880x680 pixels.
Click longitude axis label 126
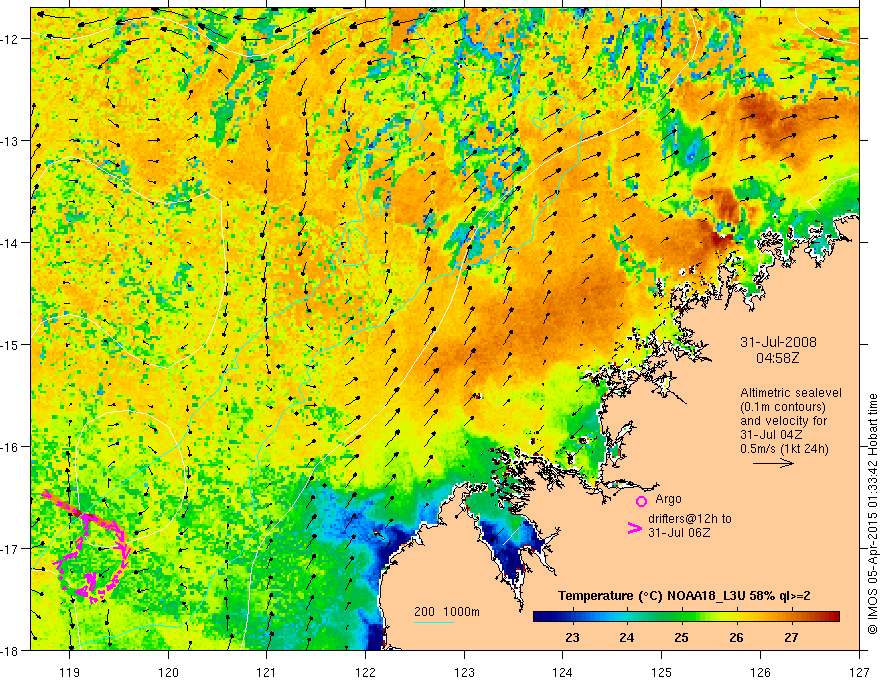coord(760,672)
